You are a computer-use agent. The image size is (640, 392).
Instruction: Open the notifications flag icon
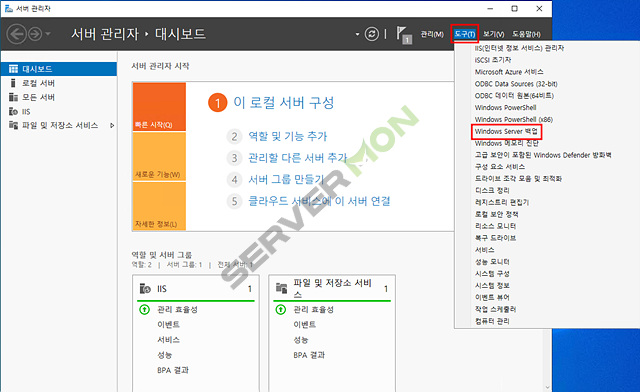click(x=404, y=35)
